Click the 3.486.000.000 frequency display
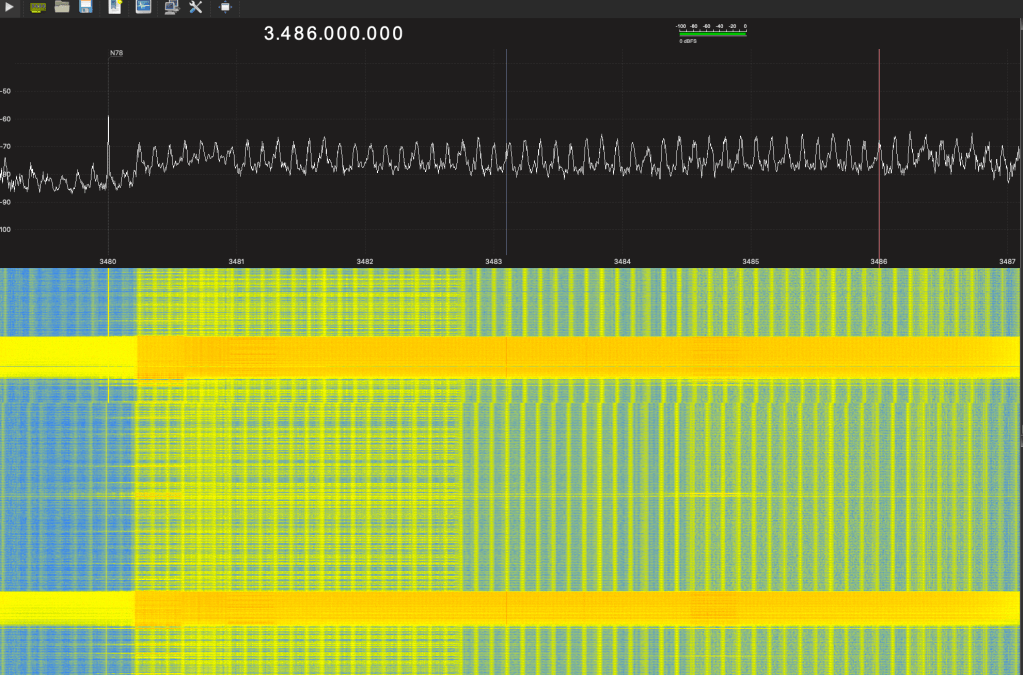1023x675 pixels. 333,34
